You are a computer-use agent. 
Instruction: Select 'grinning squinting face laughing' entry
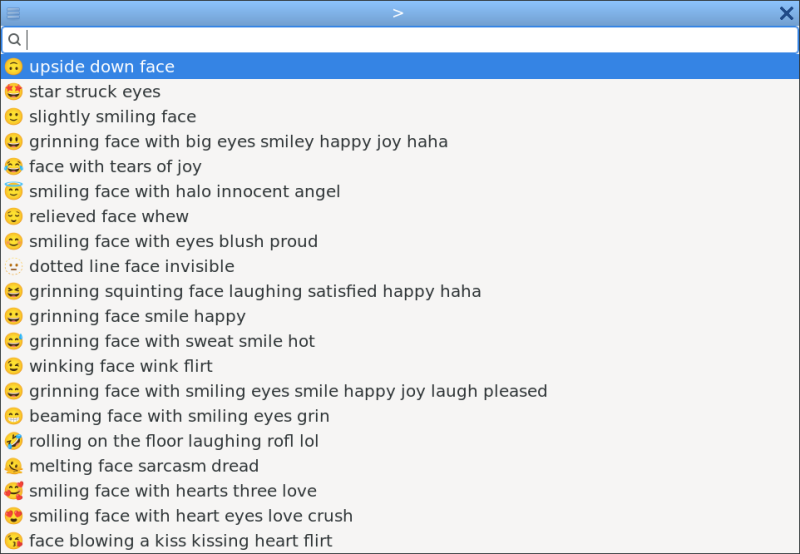[x=255, y=292]
